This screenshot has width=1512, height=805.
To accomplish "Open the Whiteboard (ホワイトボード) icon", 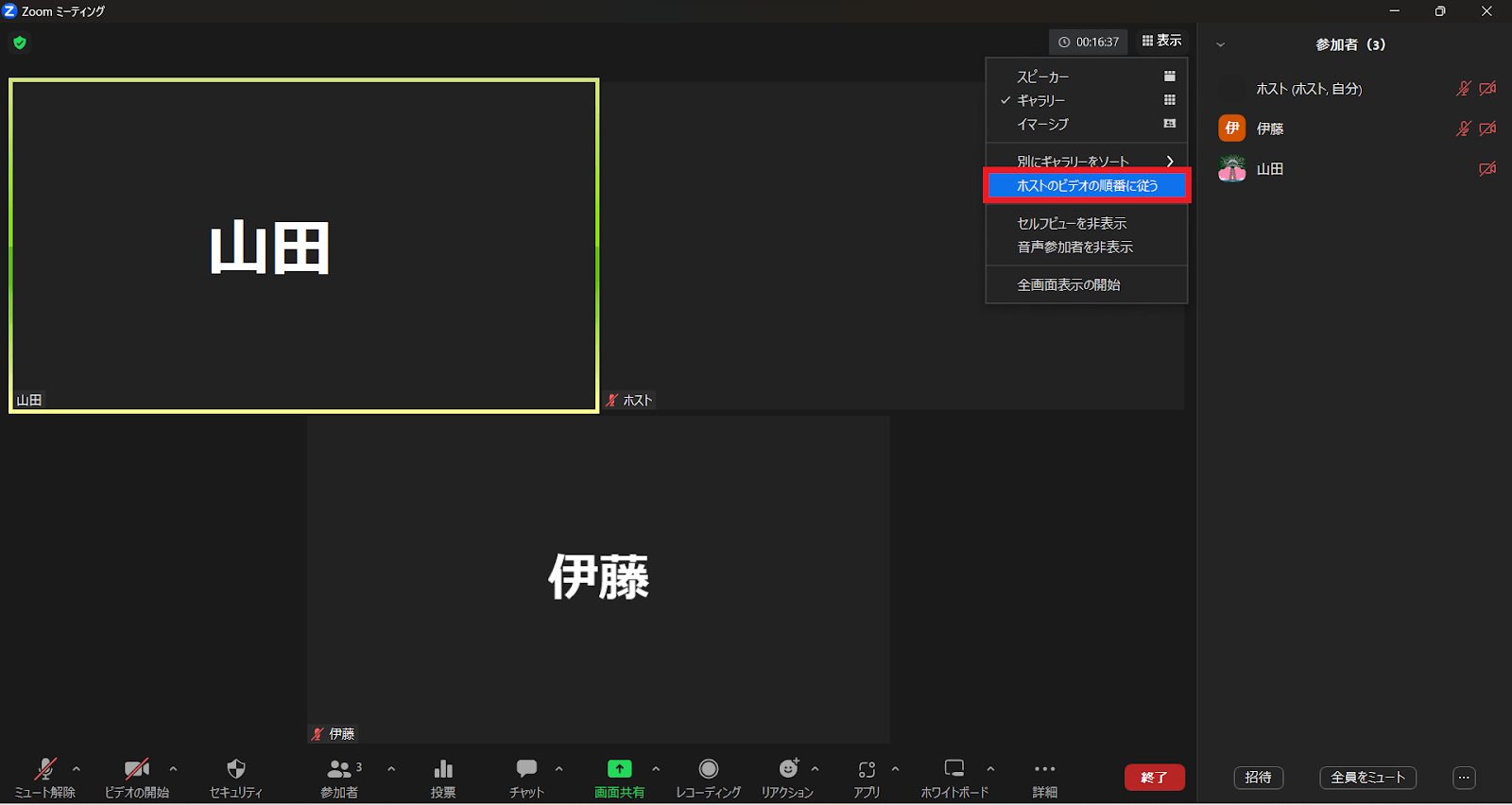I will coord(954,769).
